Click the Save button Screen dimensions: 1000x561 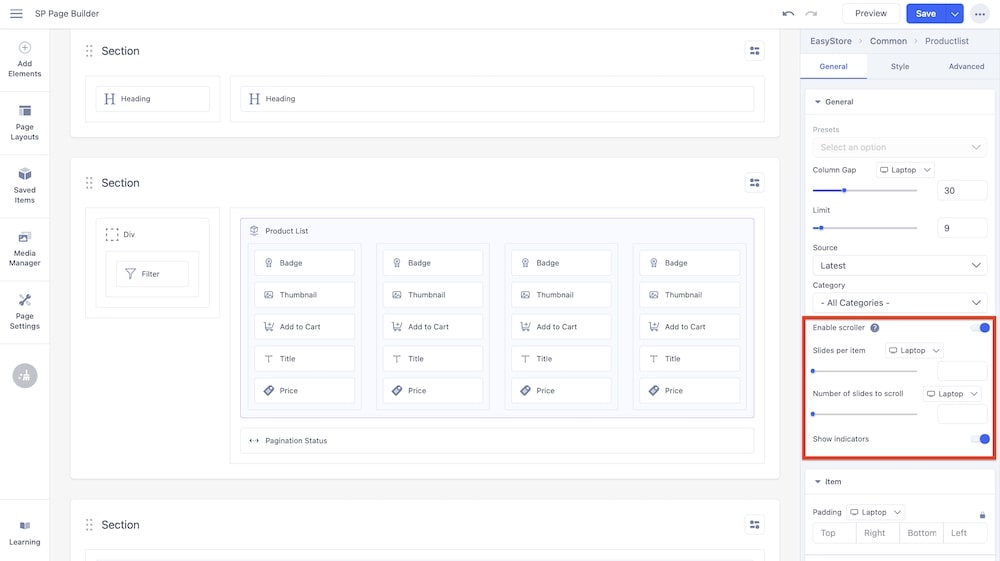pos(925,14)
